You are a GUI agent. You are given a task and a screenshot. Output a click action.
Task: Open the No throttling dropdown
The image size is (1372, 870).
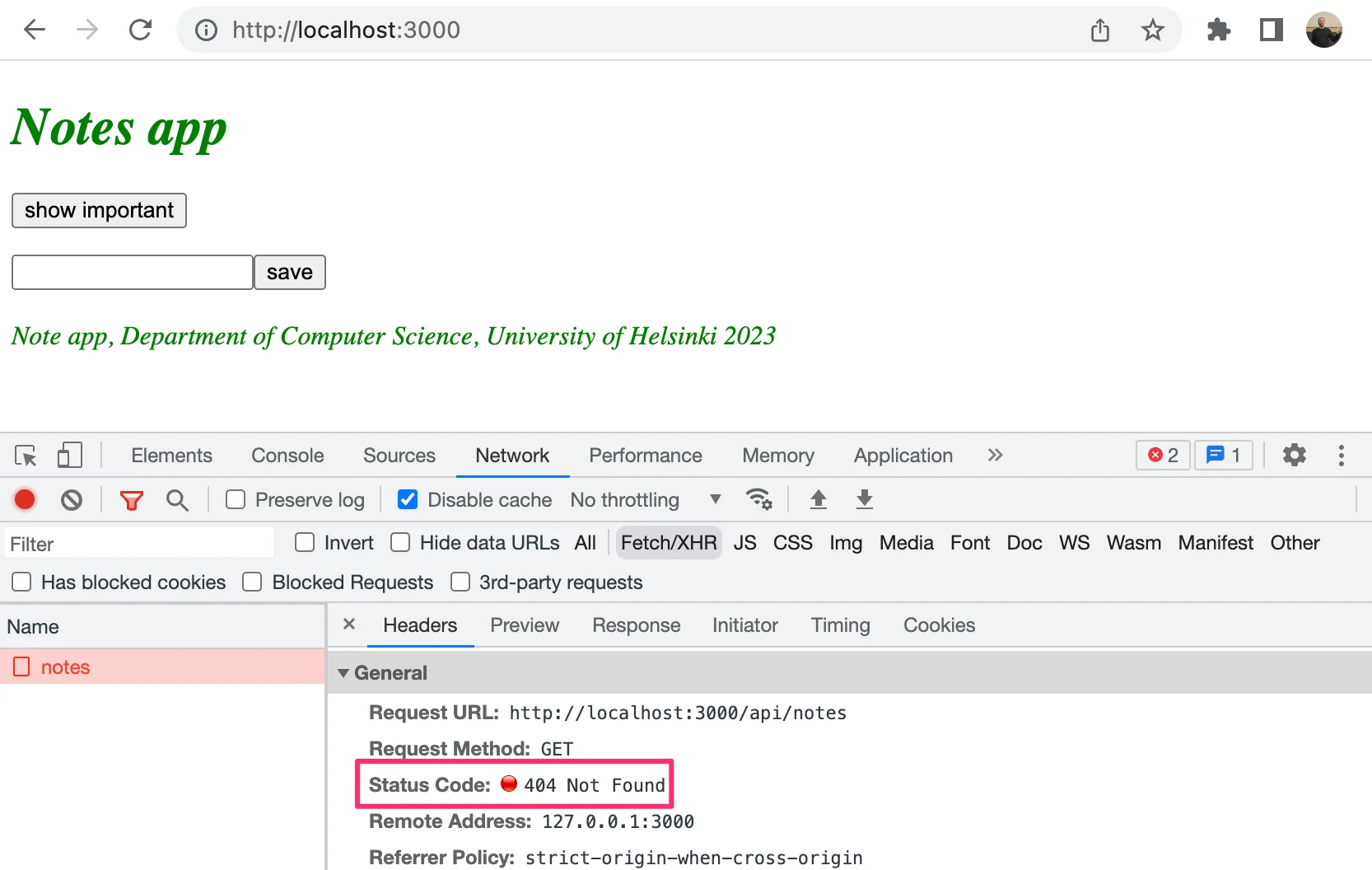pos(646,500)
